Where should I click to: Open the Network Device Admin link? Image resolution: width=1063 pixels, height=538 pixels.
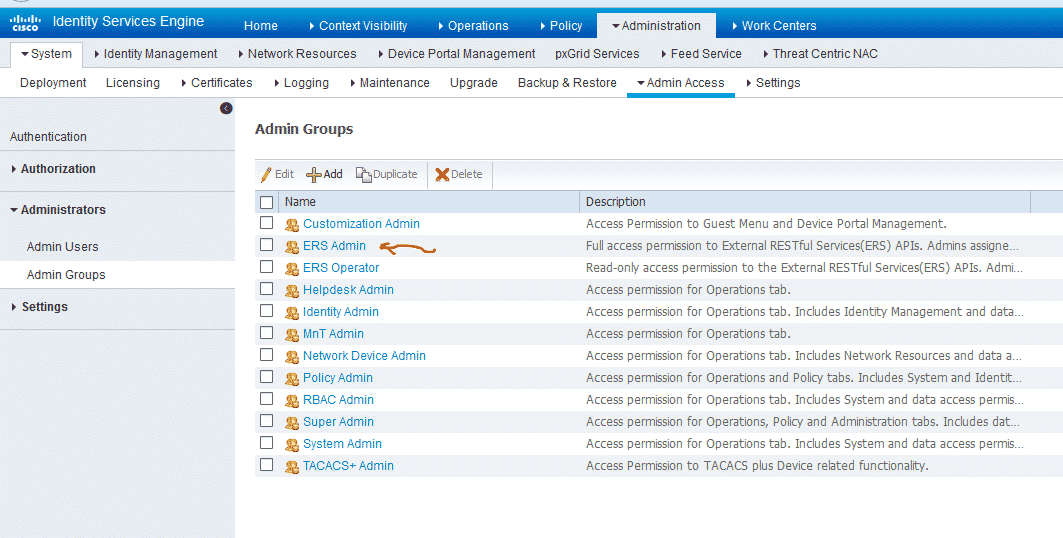tap(364, 356)
